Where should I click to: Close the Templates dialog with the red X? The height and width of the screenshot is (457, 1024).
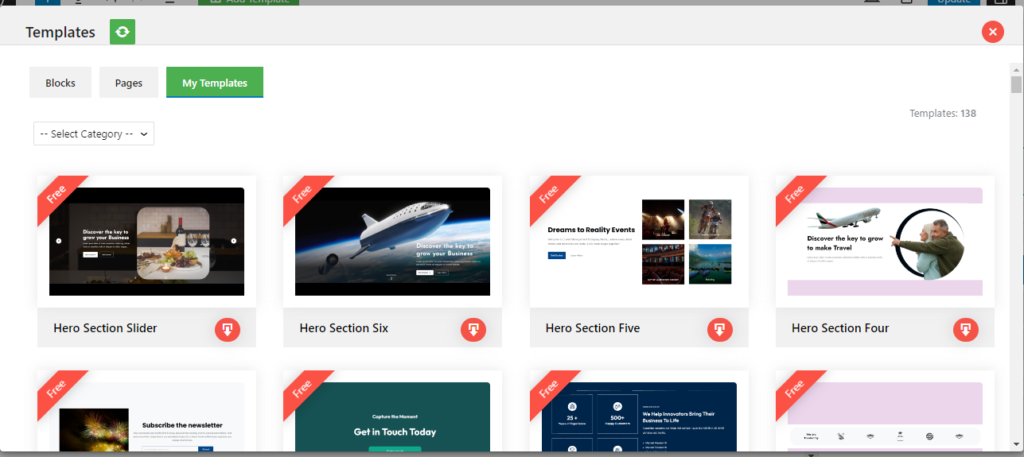point(992,32)
